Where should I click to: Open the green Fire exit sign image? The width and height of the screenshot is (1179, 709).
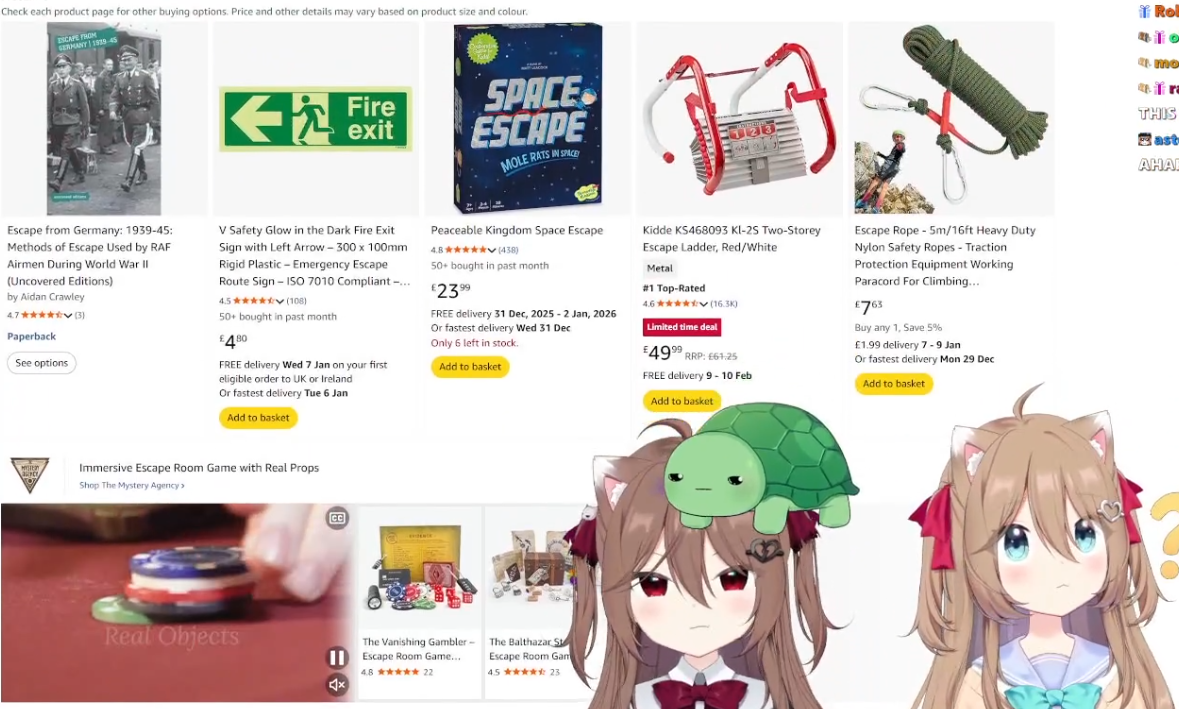(x=315, y=119)
